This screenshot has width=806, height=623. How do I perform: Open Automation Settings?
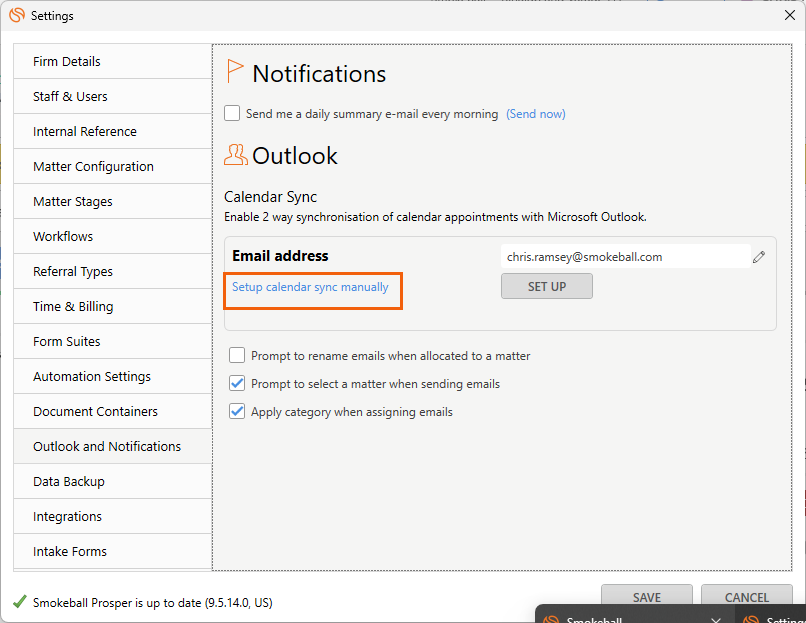[113, 376]
